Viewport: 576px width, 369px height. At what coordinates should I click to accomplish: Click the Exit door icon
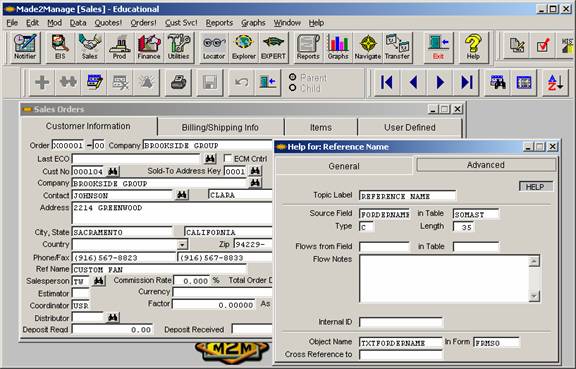point(438,47)
